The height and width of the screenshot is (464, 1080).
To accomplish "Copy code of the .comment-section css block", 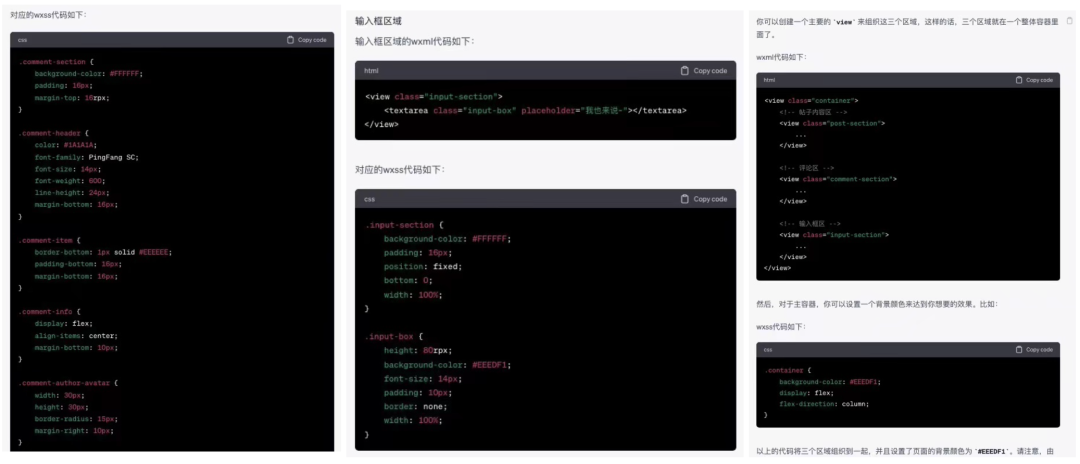I will coord(307,40).
